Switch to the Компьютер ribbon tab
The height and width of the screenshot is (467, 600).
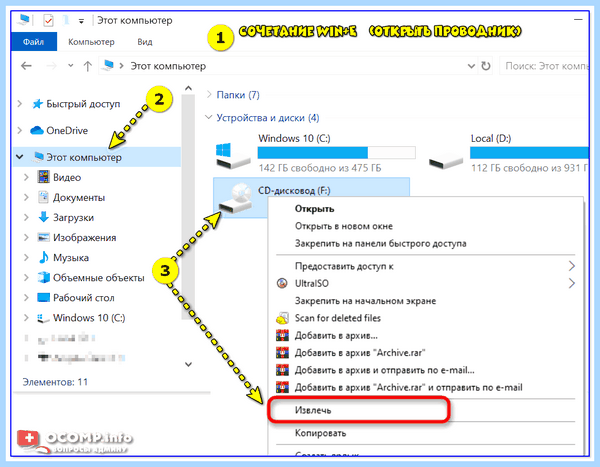point(91,42)
